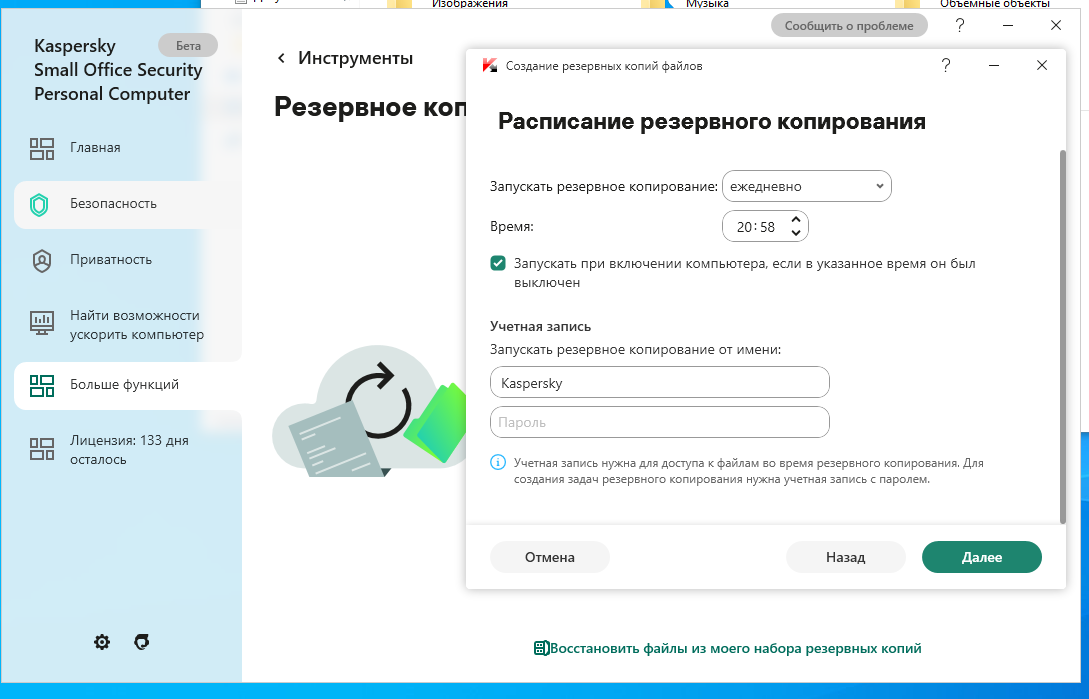The height and width of the screenshot is (699, 1089).
Task: Close the main Kaspersky window
Action: pos(1056,26)
